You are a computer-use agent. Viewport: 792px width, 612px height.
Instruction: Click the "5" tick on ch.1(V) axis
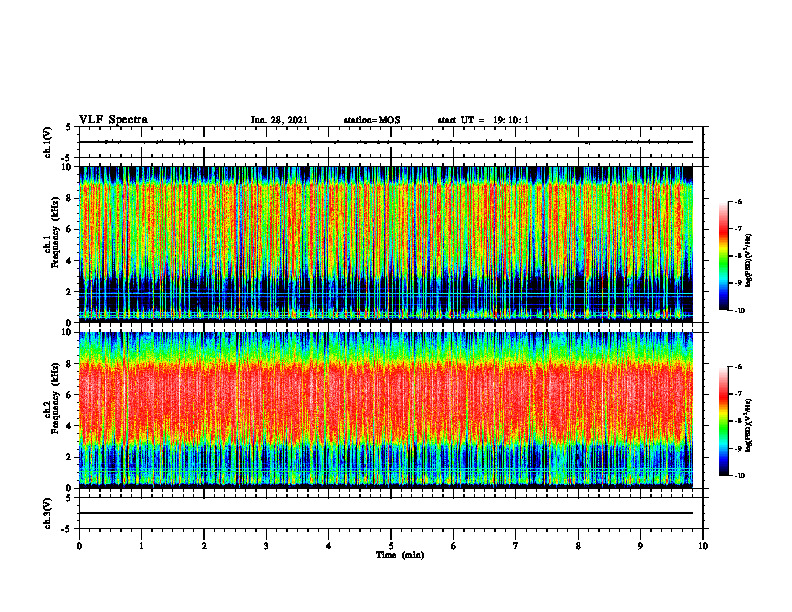[68, 128]
